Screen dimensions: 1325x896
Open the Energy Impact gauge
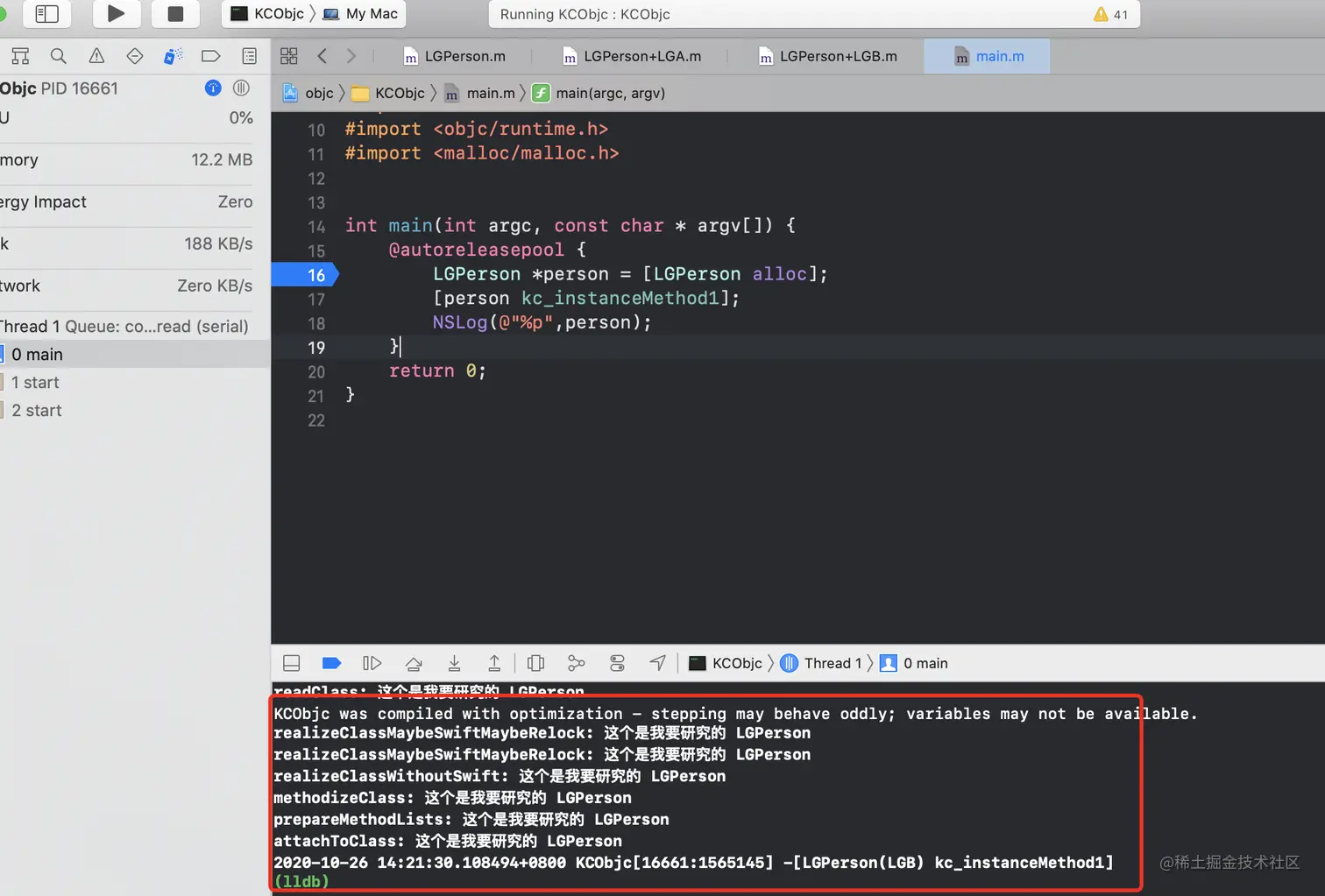point(126,202)
